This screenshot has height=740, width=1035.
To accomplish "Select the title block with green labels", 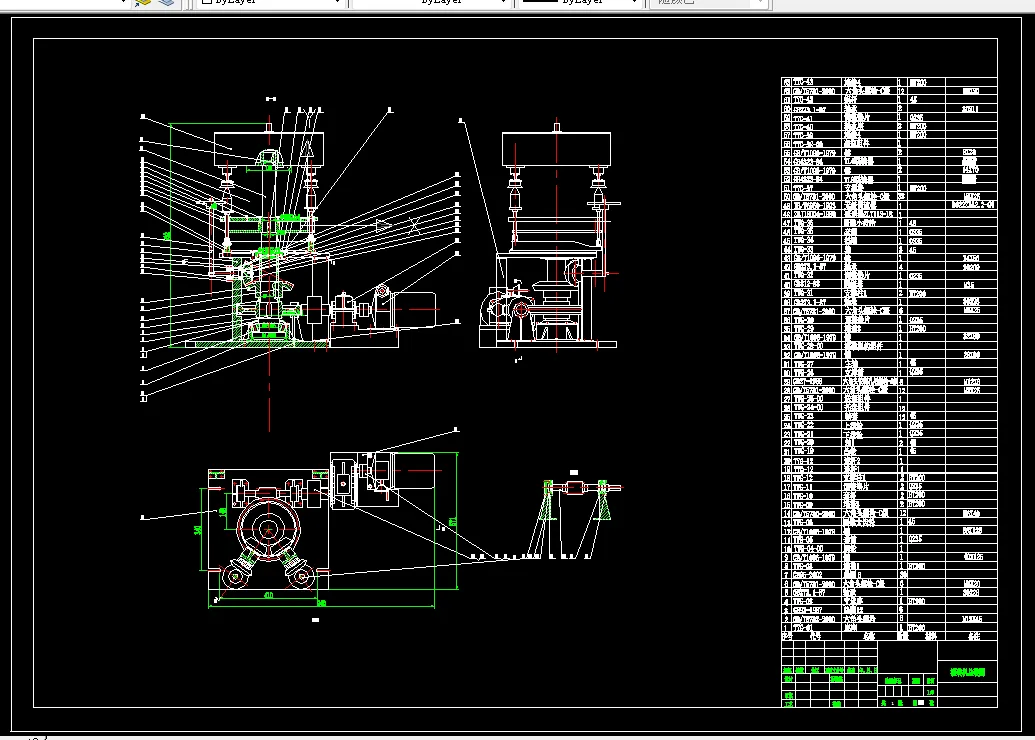I will [x=889, y=674].
